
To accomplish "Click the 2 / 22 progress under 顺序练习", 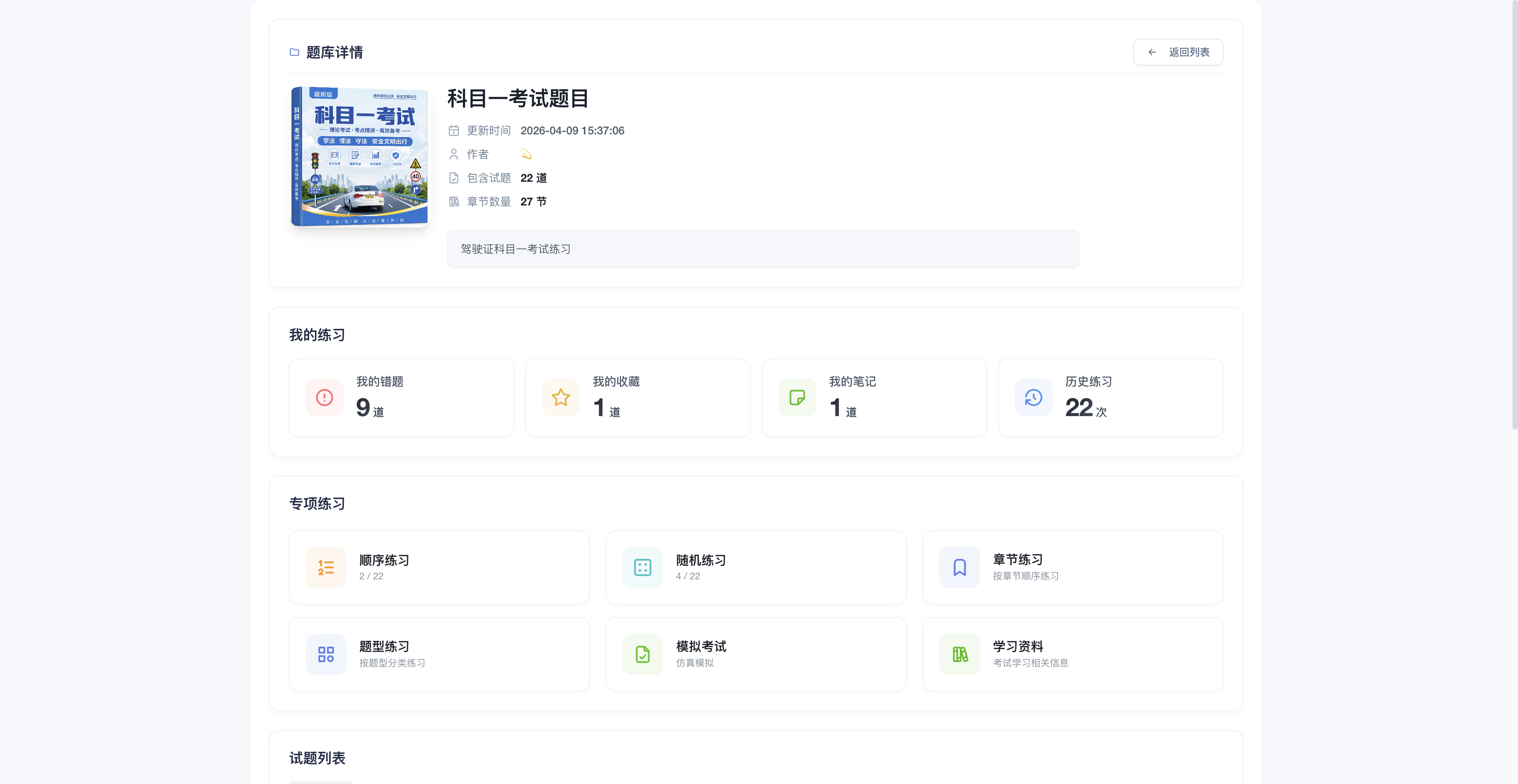I will (371, 576).
